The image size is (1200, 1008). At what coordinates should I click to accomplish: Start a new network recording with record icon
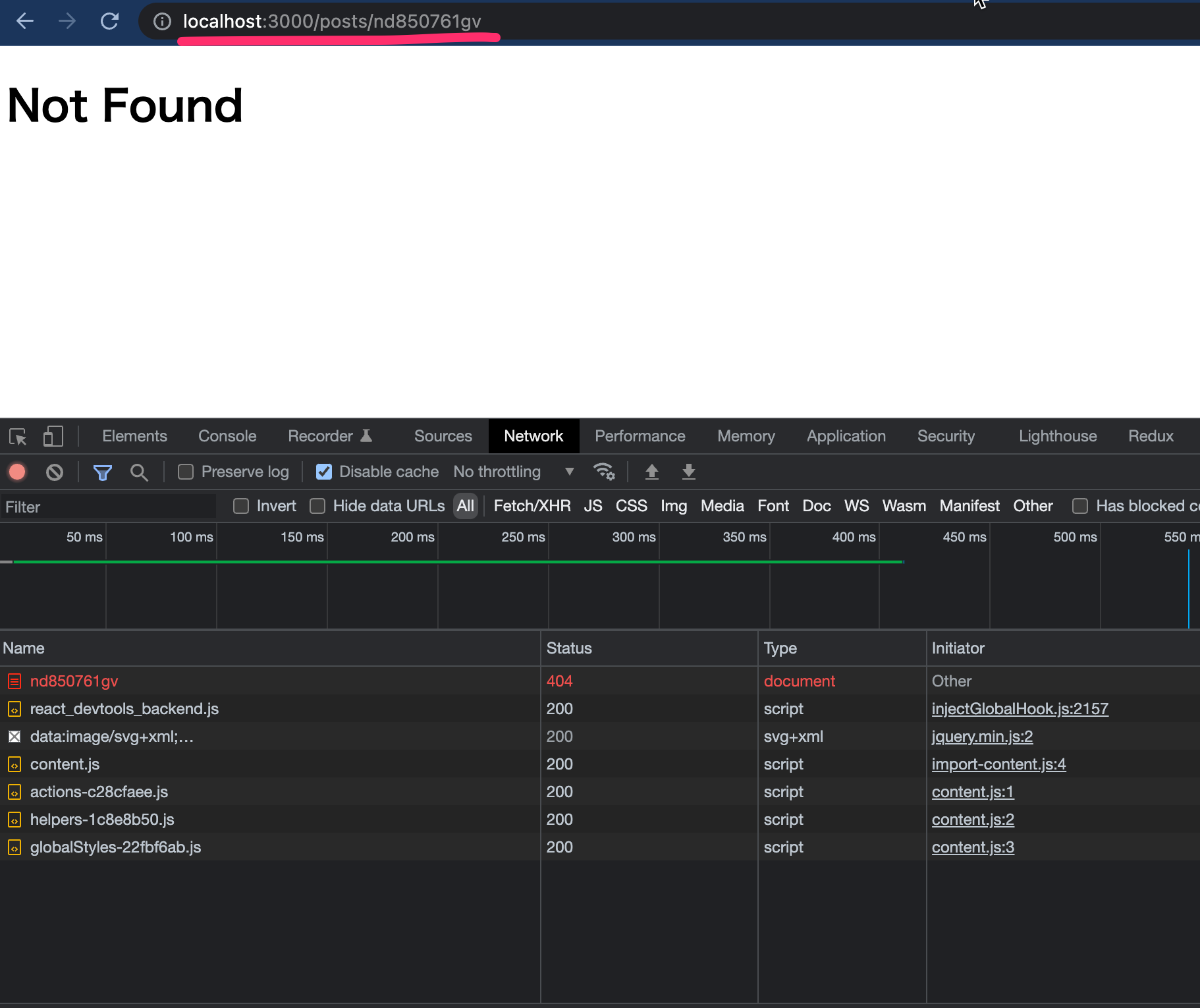coord(17,472)
